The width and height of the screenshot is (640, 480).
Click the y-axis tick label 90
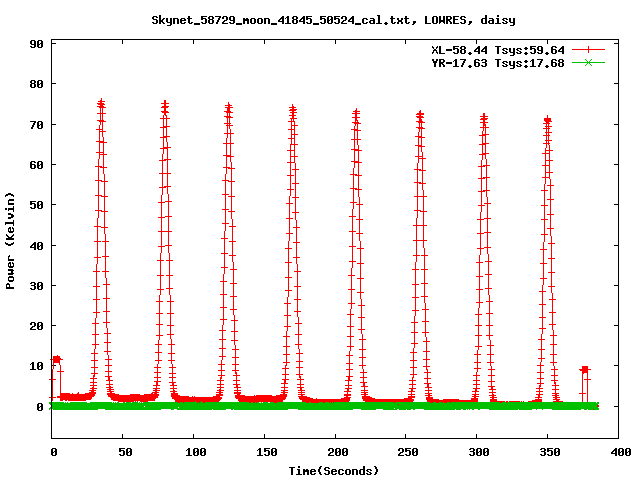tap(37, 44)
